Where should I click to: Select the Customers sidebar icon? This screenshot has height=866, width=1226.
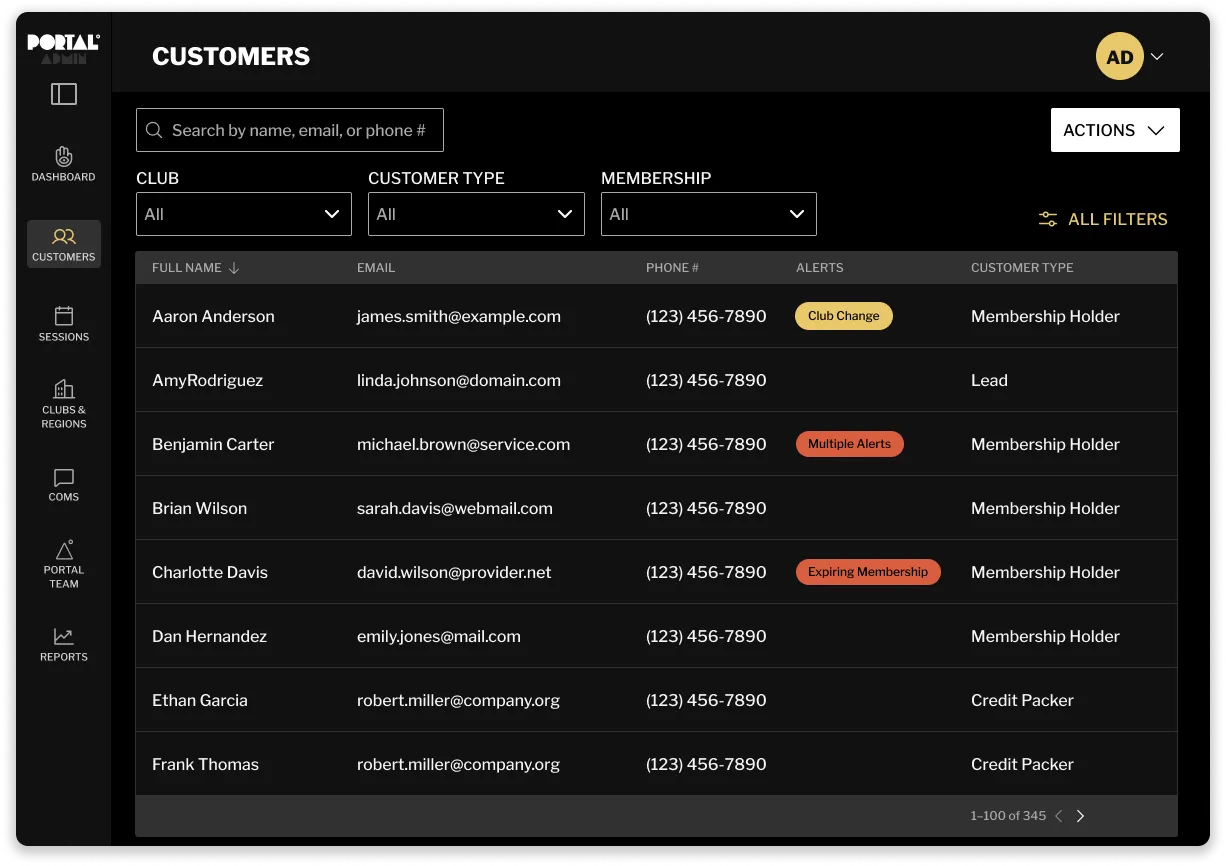(63, 244)
